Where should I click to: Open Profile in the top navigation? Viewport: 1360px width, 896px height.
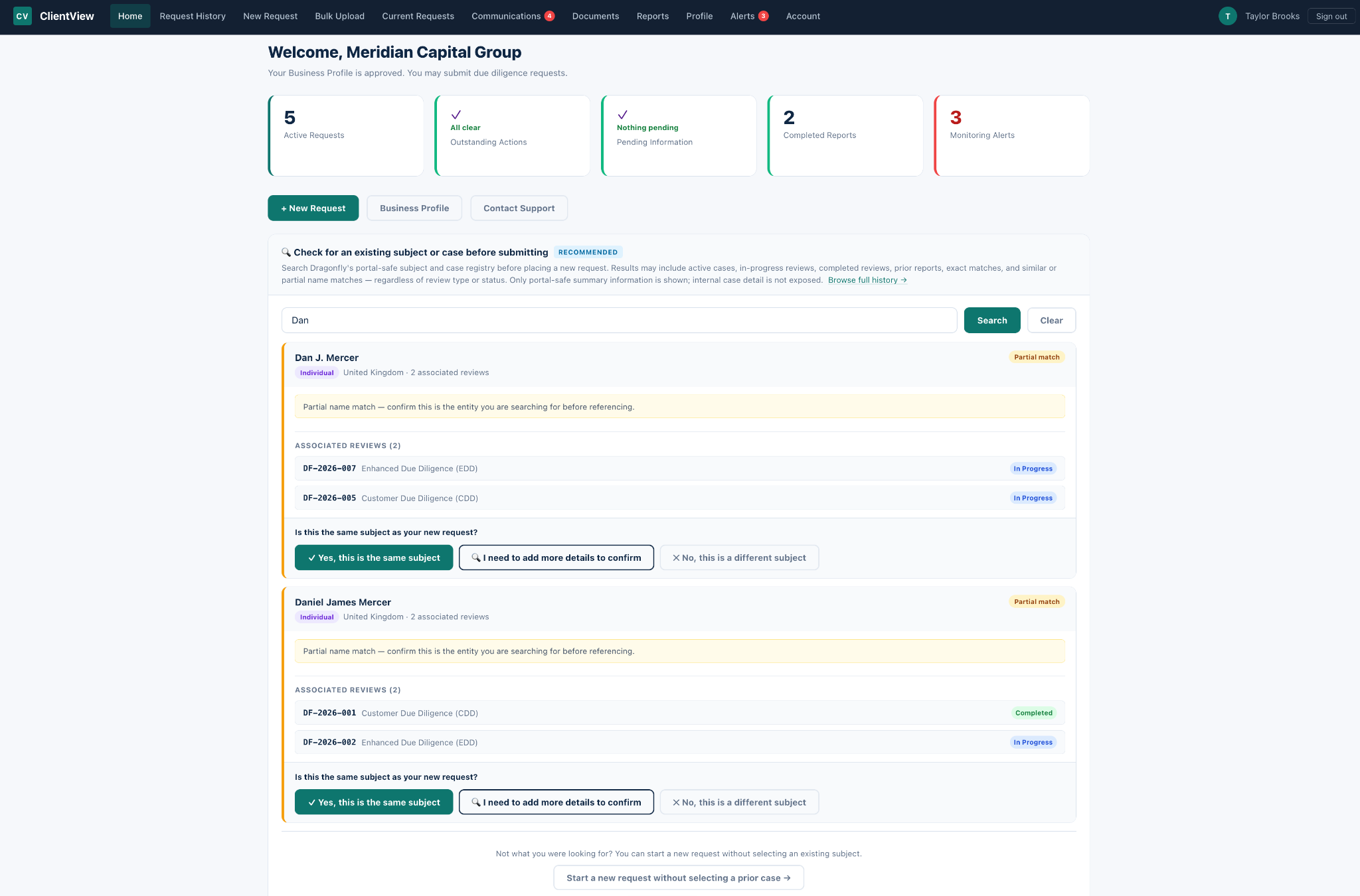[x=699, y=16]
